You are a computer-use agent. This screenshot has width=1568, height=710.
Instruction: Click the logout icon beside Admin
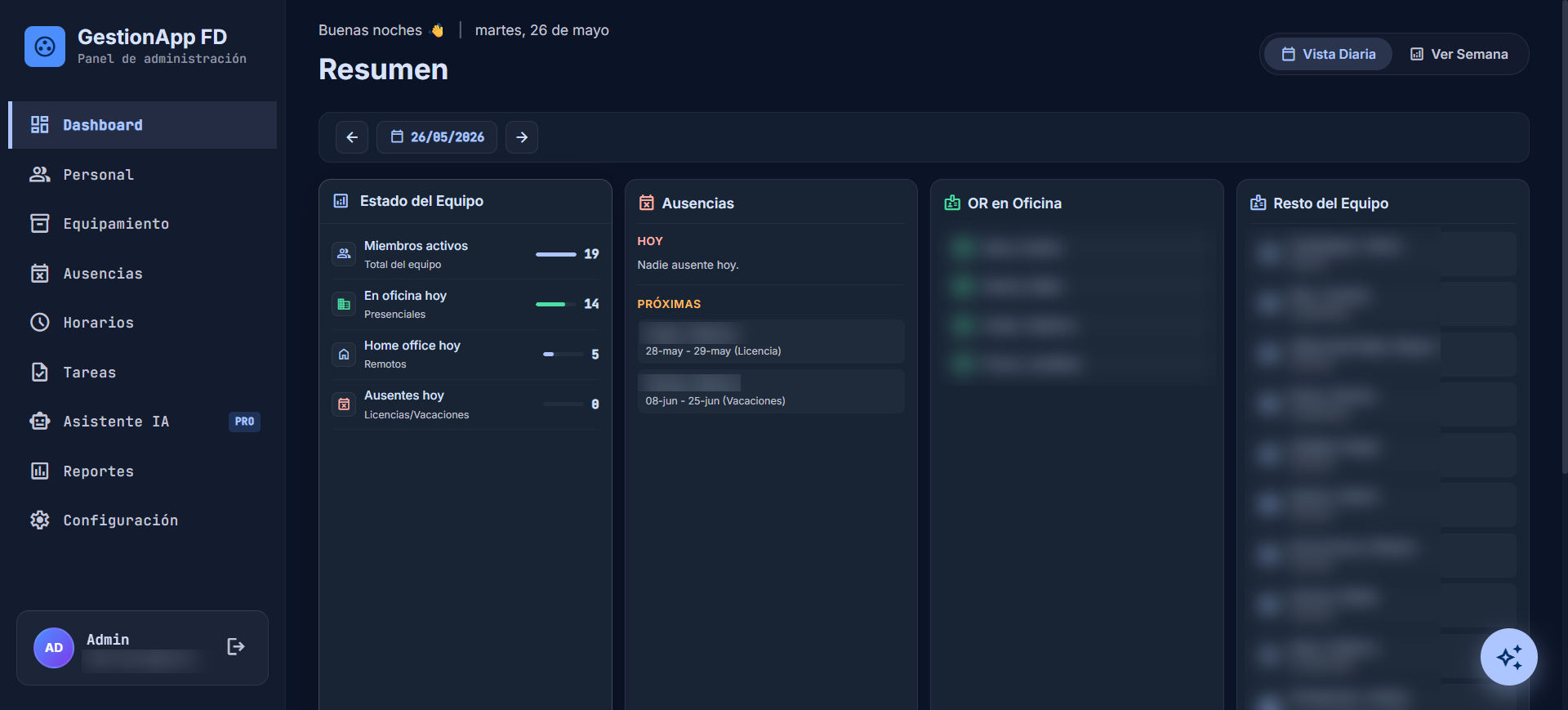[x=235, y=647]
